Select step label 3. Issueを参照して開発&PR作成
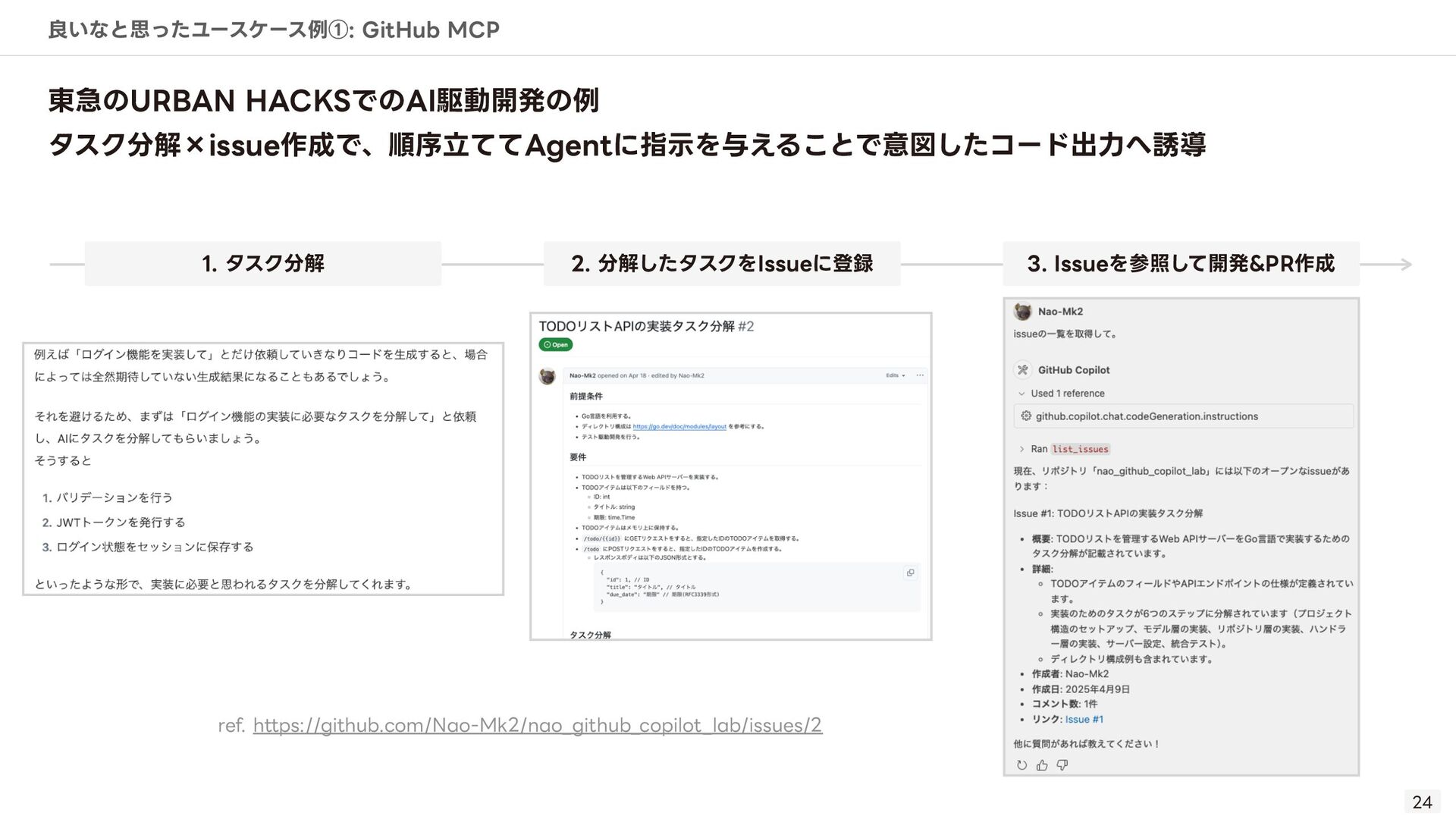 [x=1181, y=264]
